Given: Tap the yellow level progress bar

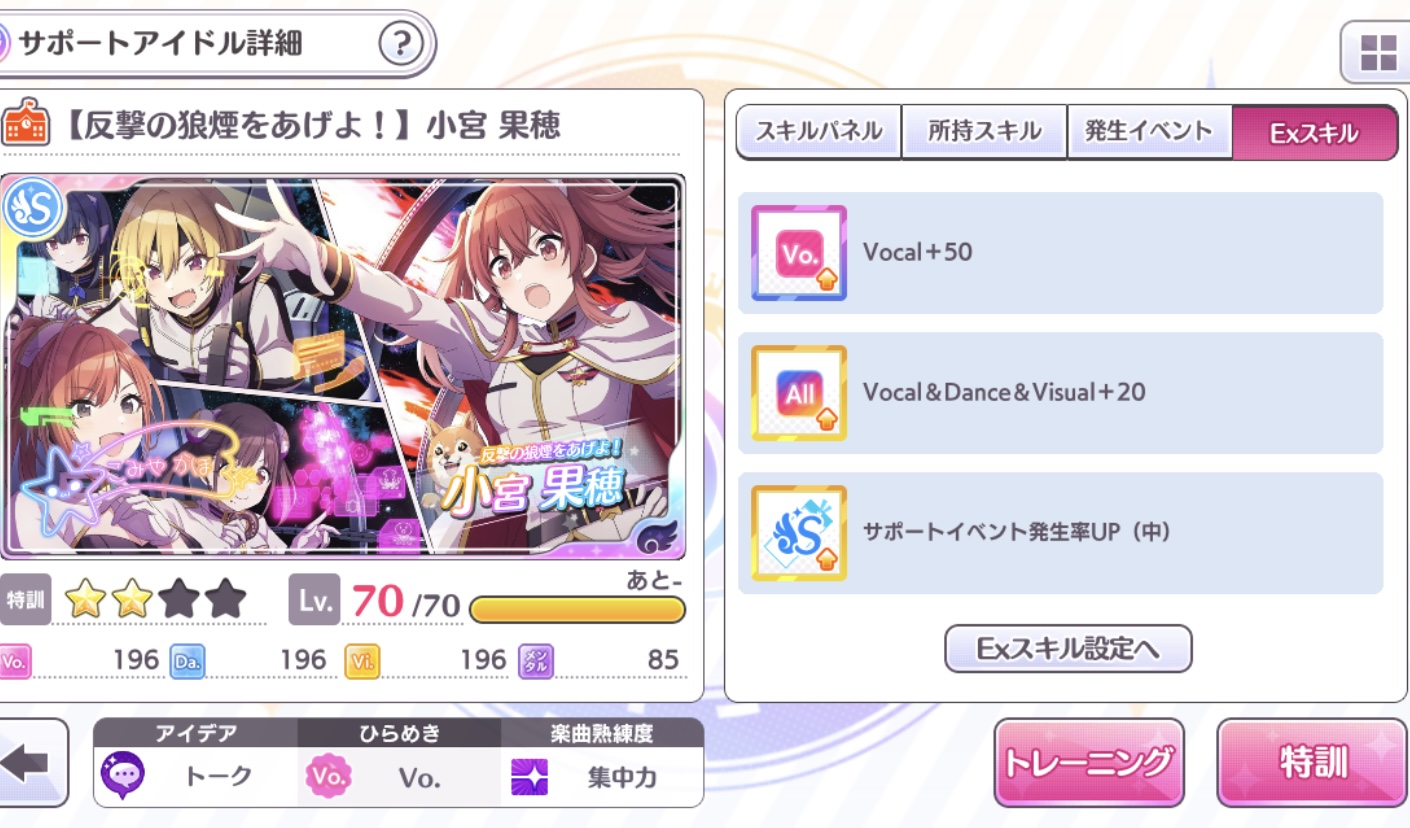Looking at the screenshot, I should point(577,609).
